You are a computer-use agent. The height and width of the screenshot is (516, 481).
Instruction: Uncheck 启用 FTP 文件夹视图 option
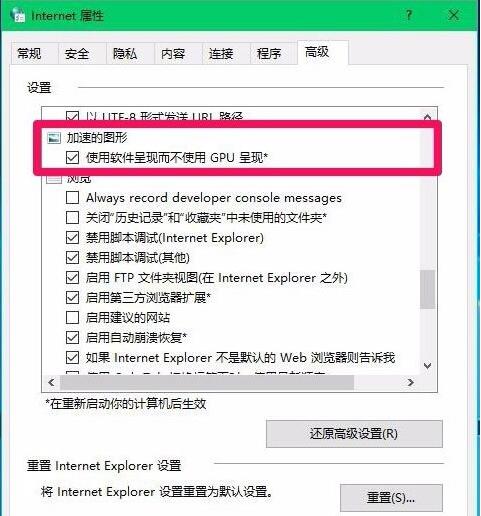click(72, 278)
